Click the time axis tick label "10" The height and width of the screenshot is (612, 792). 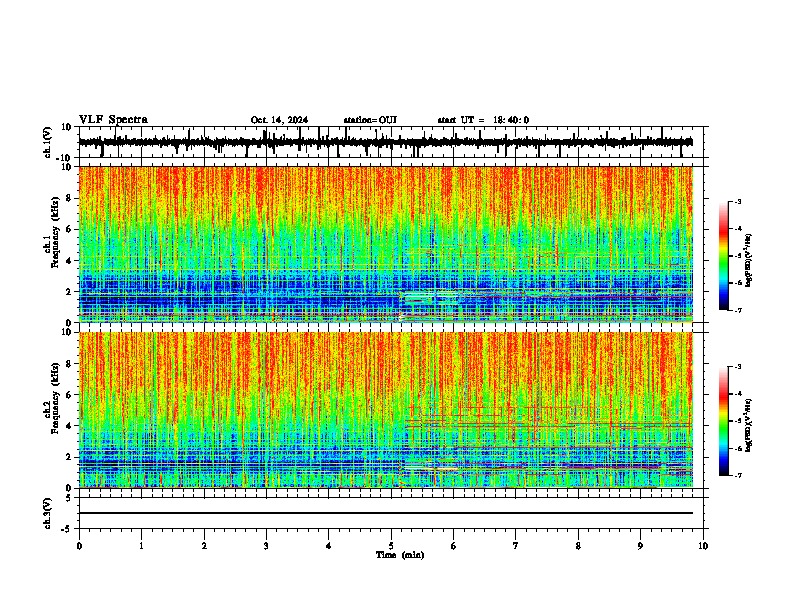tap(703, 546)
